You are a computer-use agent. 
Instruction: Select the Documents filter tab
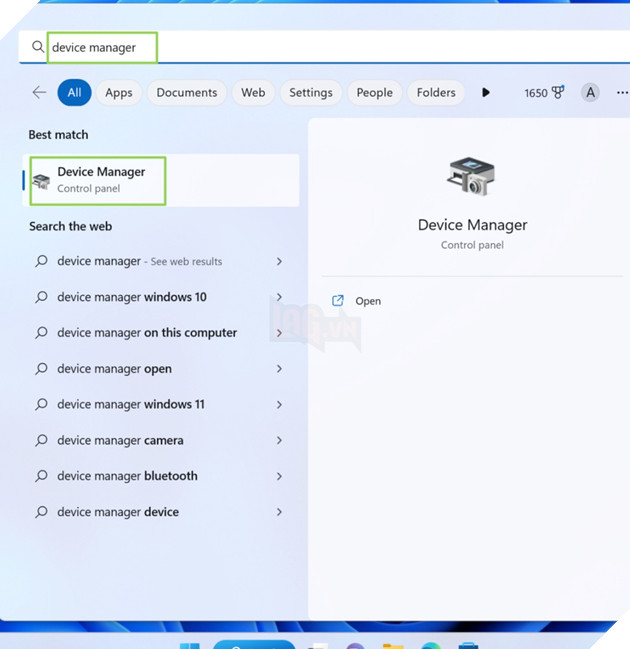pyautogui.click(x=187, y=92)
